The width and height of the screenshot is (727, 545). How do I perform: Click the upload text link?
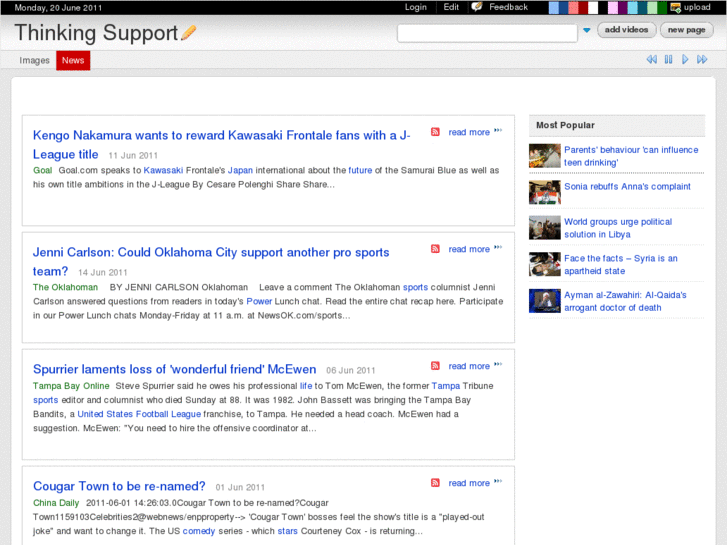tap(697, 7)
